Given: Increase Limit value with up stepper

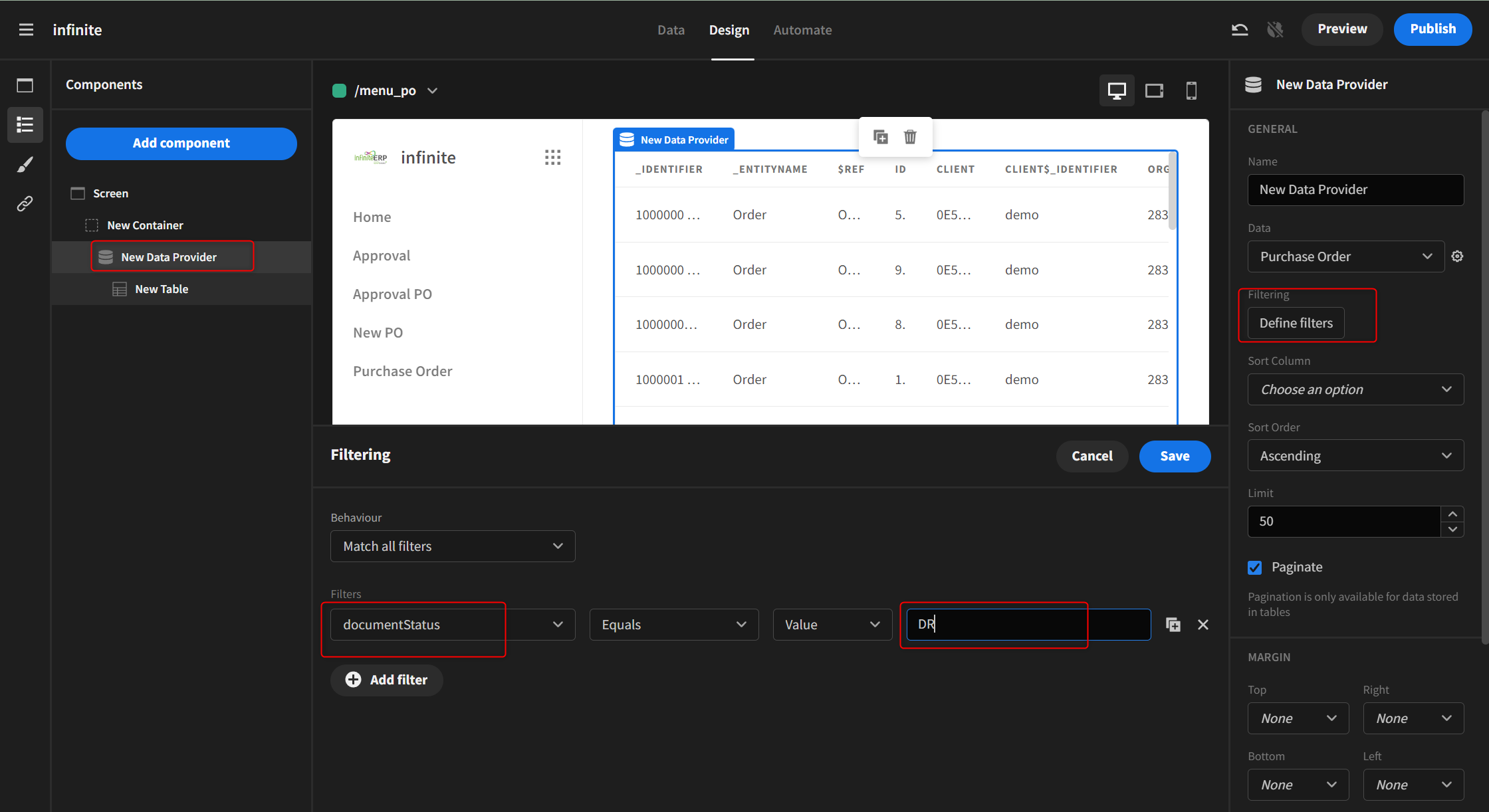Looking at the screenshot, I should [1452, 514].
